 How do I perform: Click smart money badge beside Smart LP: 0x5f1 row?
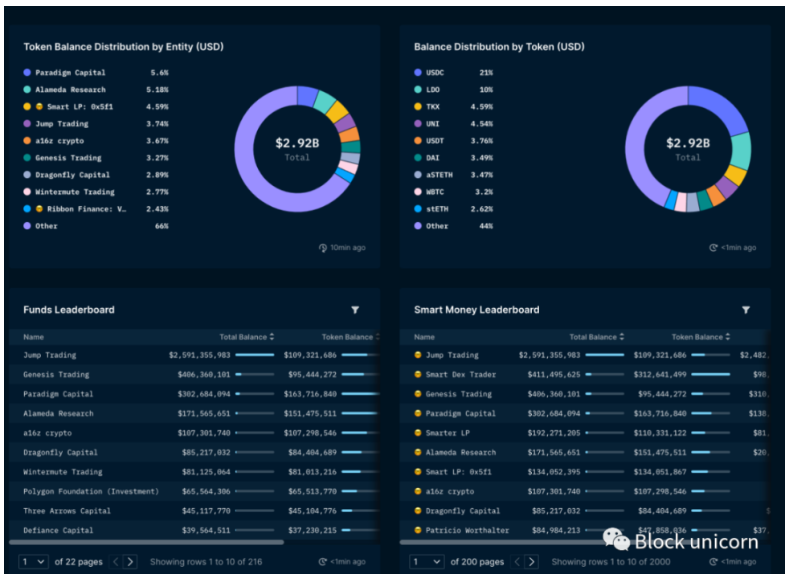pyautogui.click(x=418, y=472)
